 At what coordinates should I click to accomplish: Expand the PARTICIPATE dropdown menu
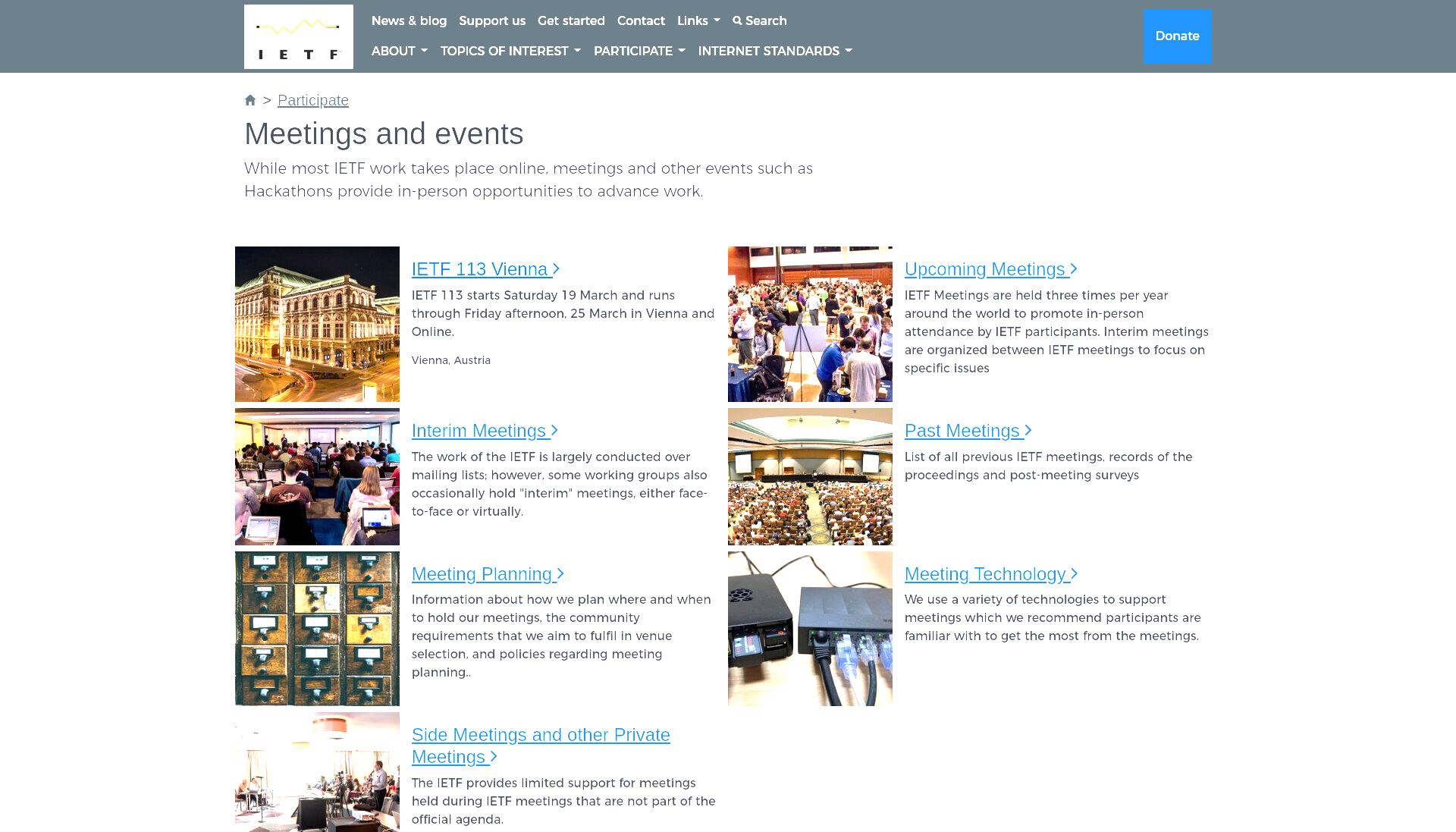639,51
